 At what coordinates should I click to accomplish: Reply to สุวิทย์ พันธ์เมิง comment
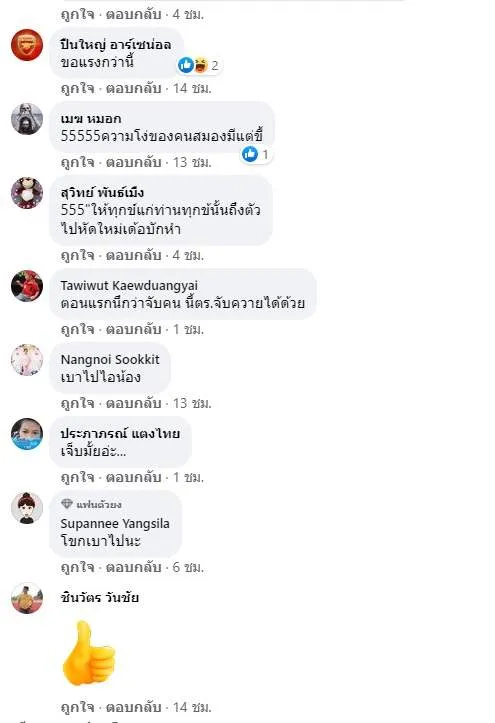[133, 255]
